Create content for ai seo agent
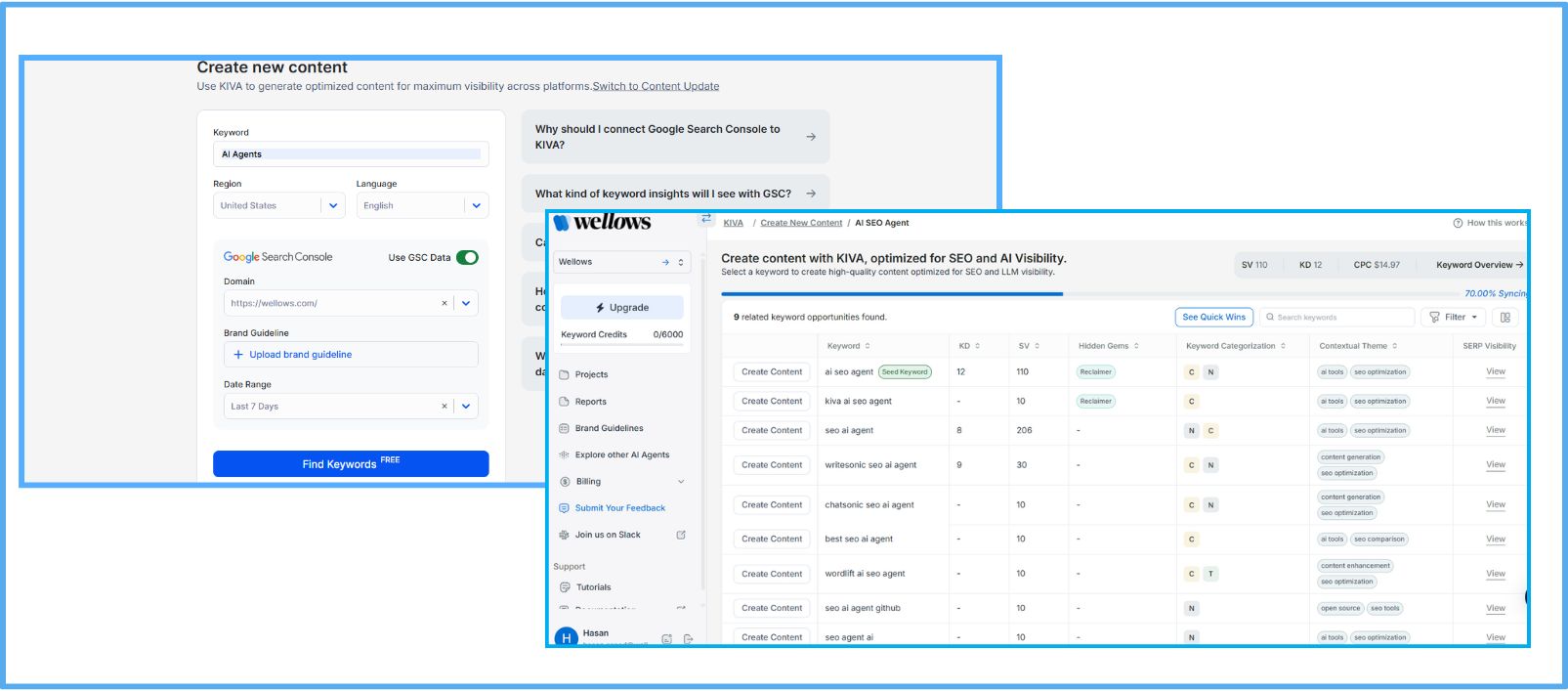Image resolution: width=1568 pixels, height=691 pixels. click(x=772, y=371)
